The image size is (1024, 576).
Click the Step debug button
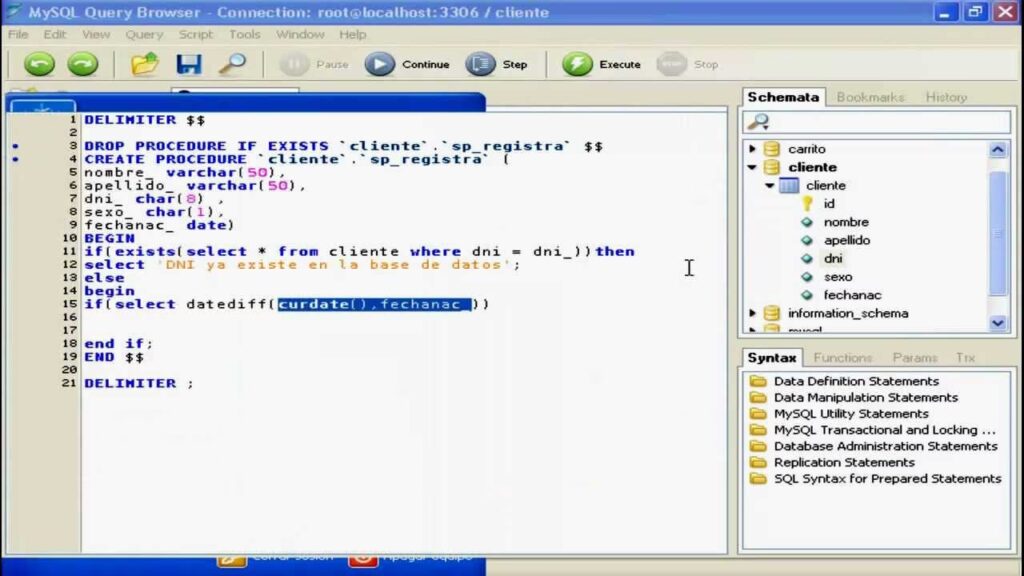[x=497, y=65]
